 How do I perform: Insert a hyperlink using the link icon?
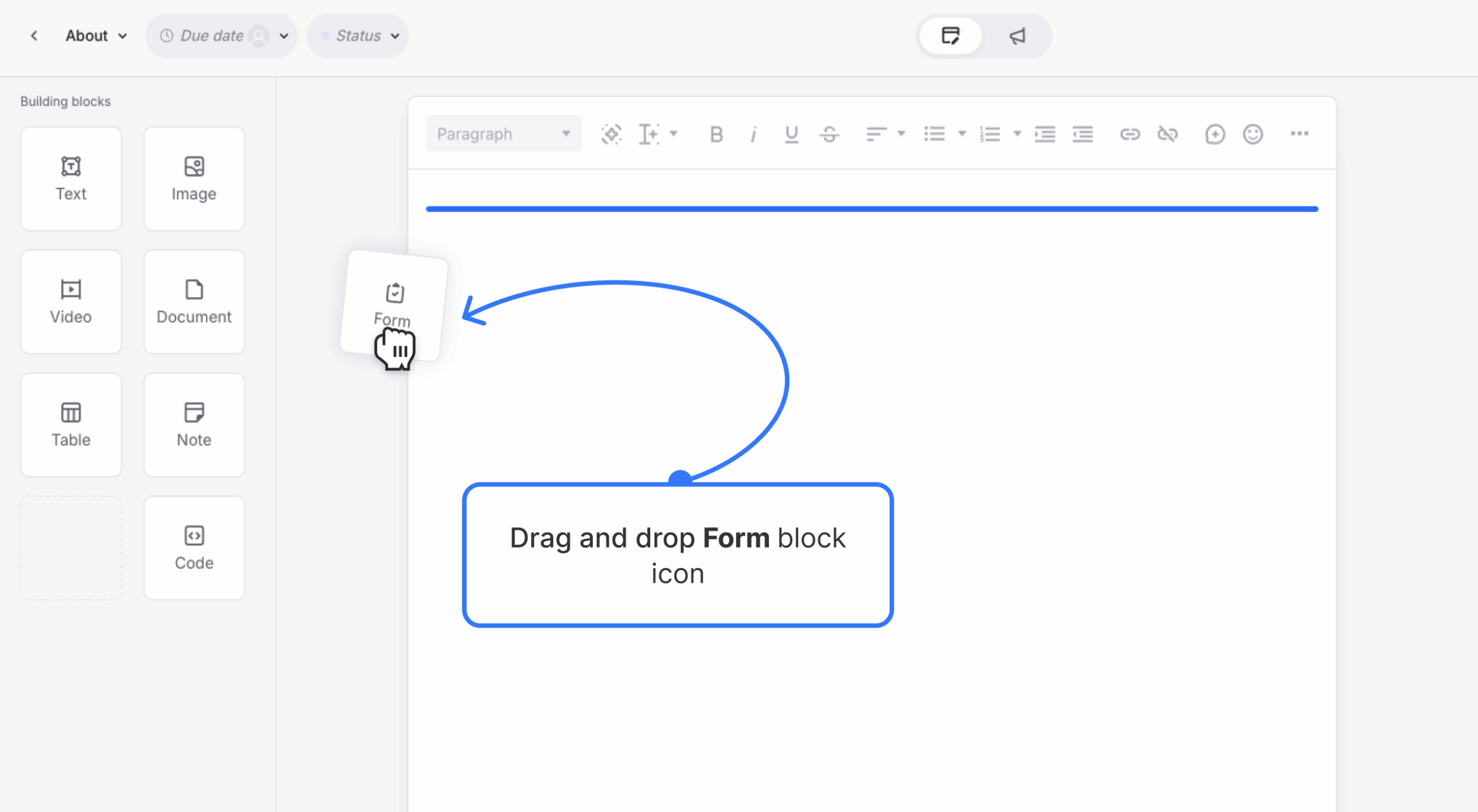1130,134
